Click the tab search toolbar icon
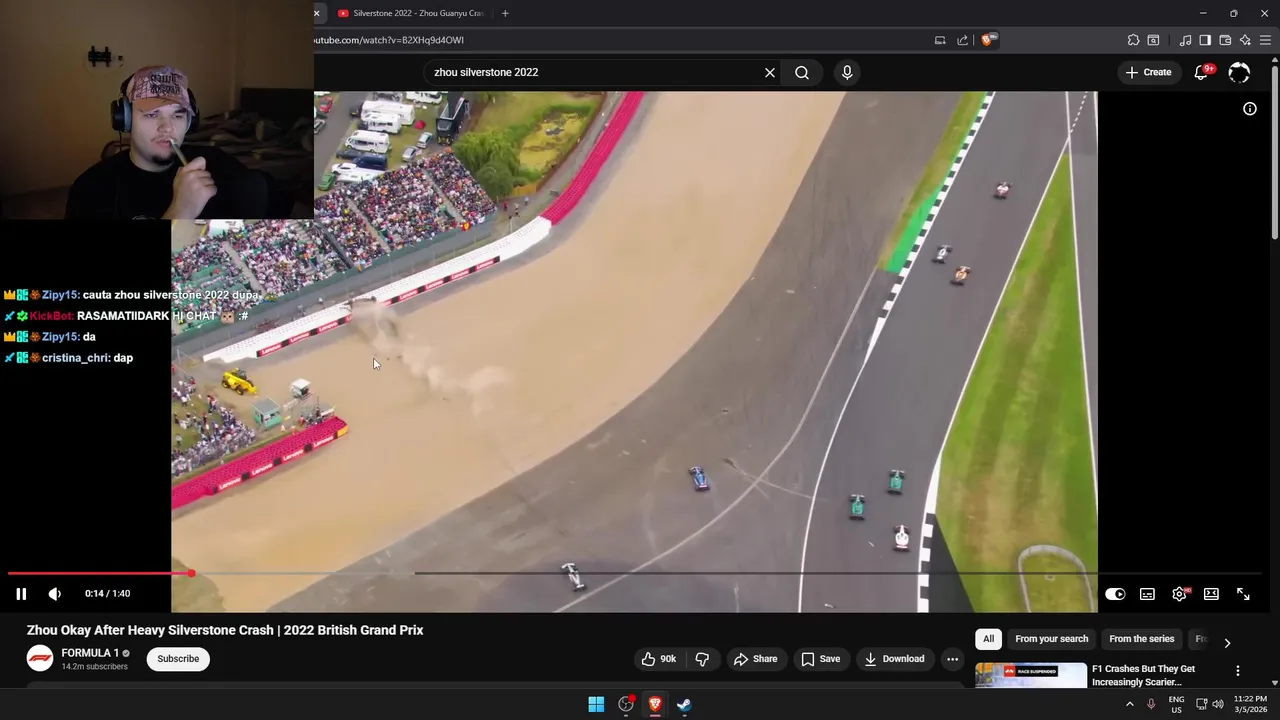 [x=1153, y=40]
